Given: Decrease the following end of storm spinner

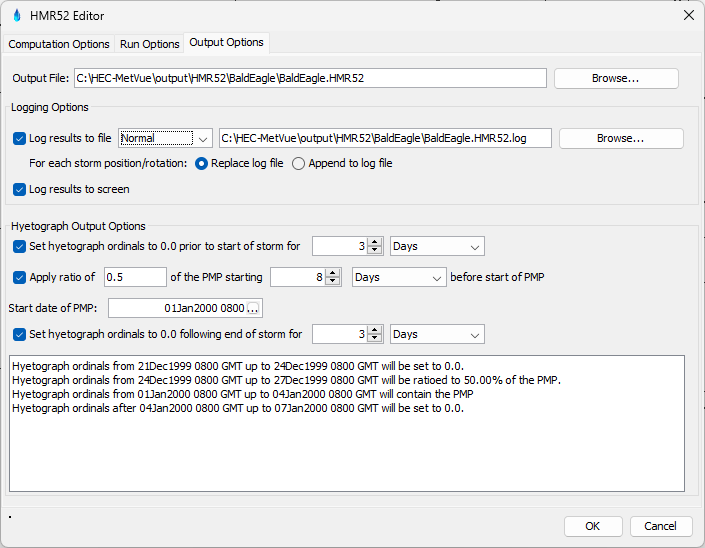Looking at the screenshot, I should [x=375, y=339].
